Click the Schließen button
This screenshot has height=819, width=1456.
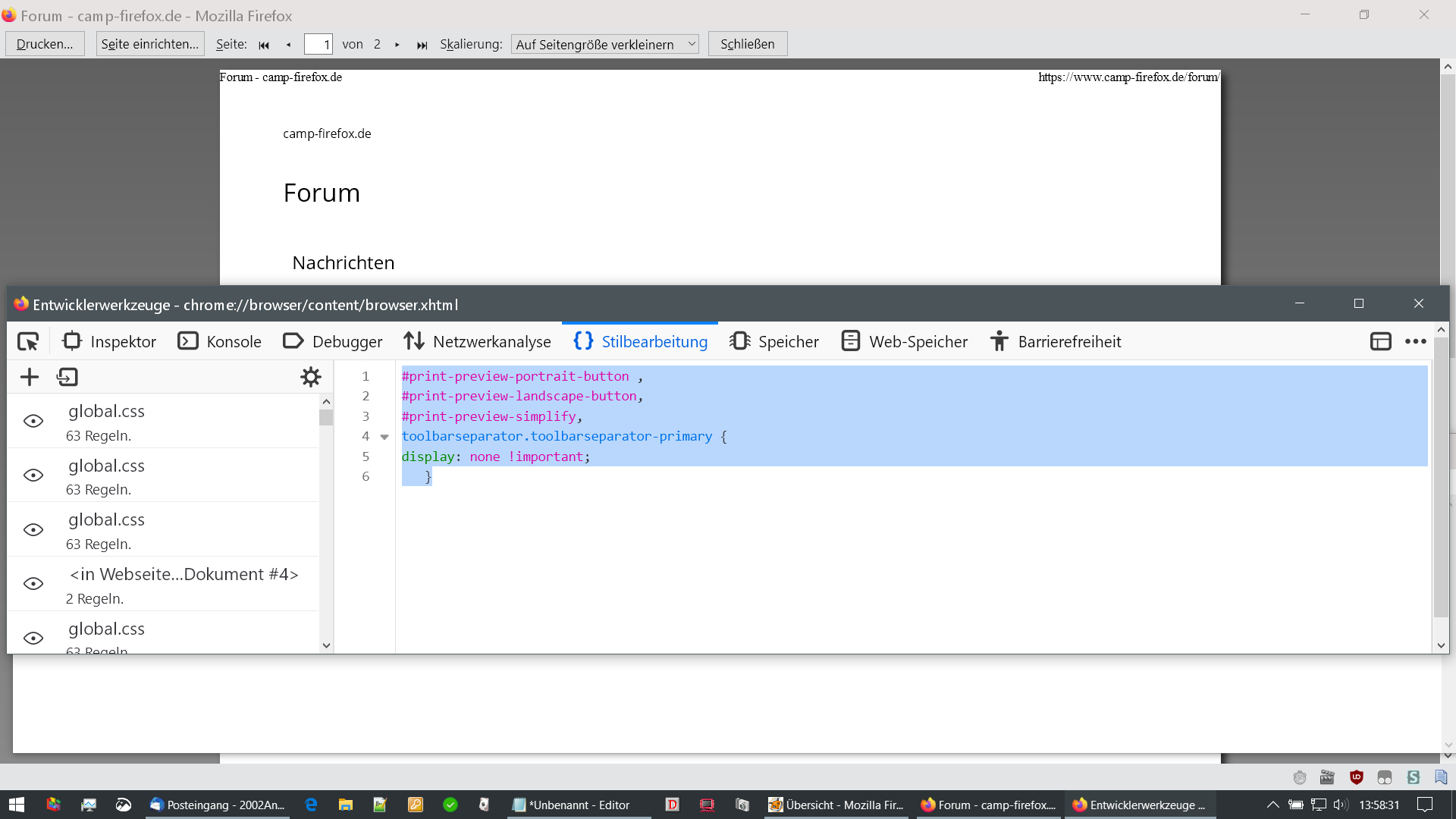click(x=747, y=45)
